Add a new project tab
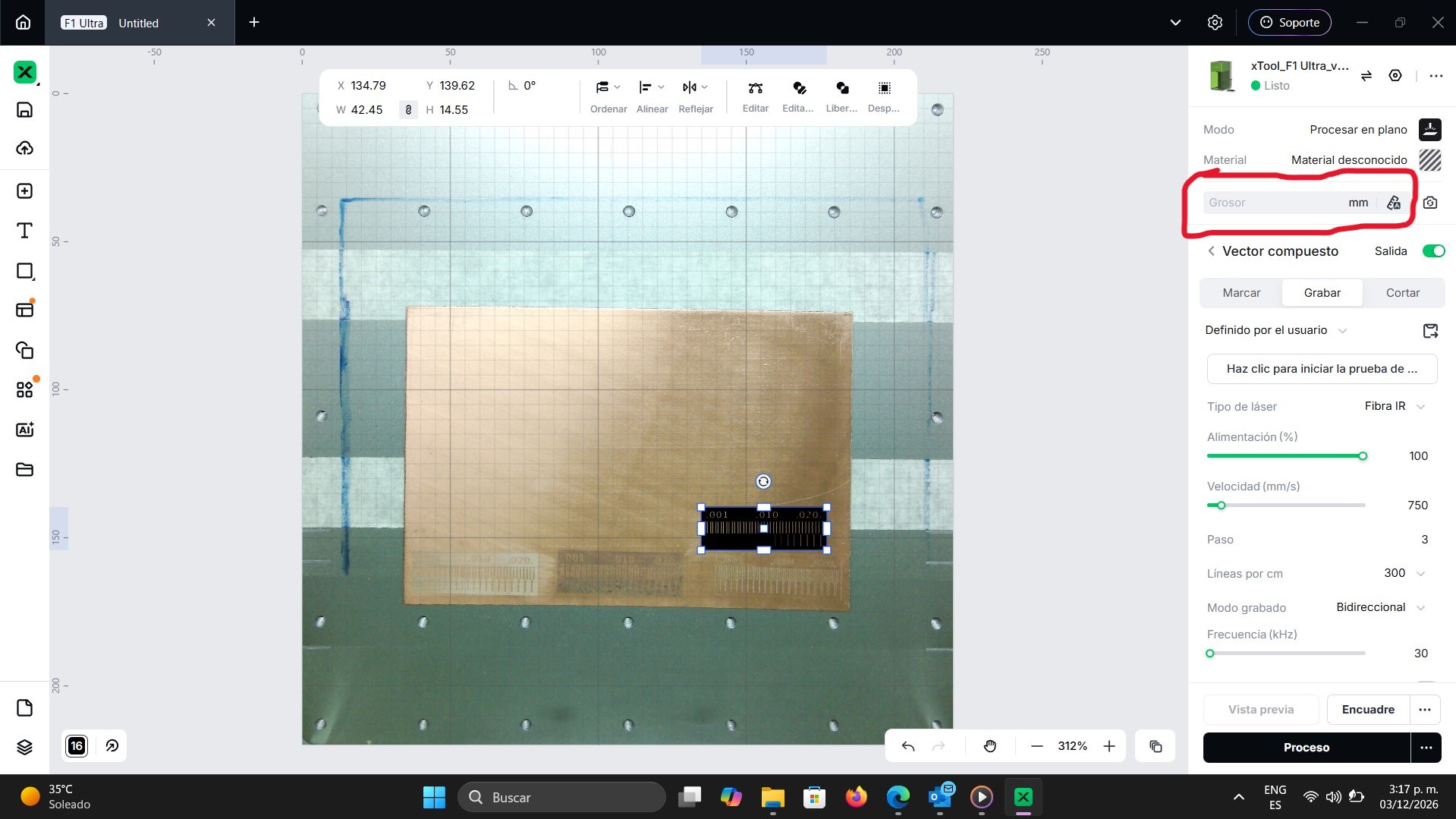The image size is (1456, 819). click(254, 23)
